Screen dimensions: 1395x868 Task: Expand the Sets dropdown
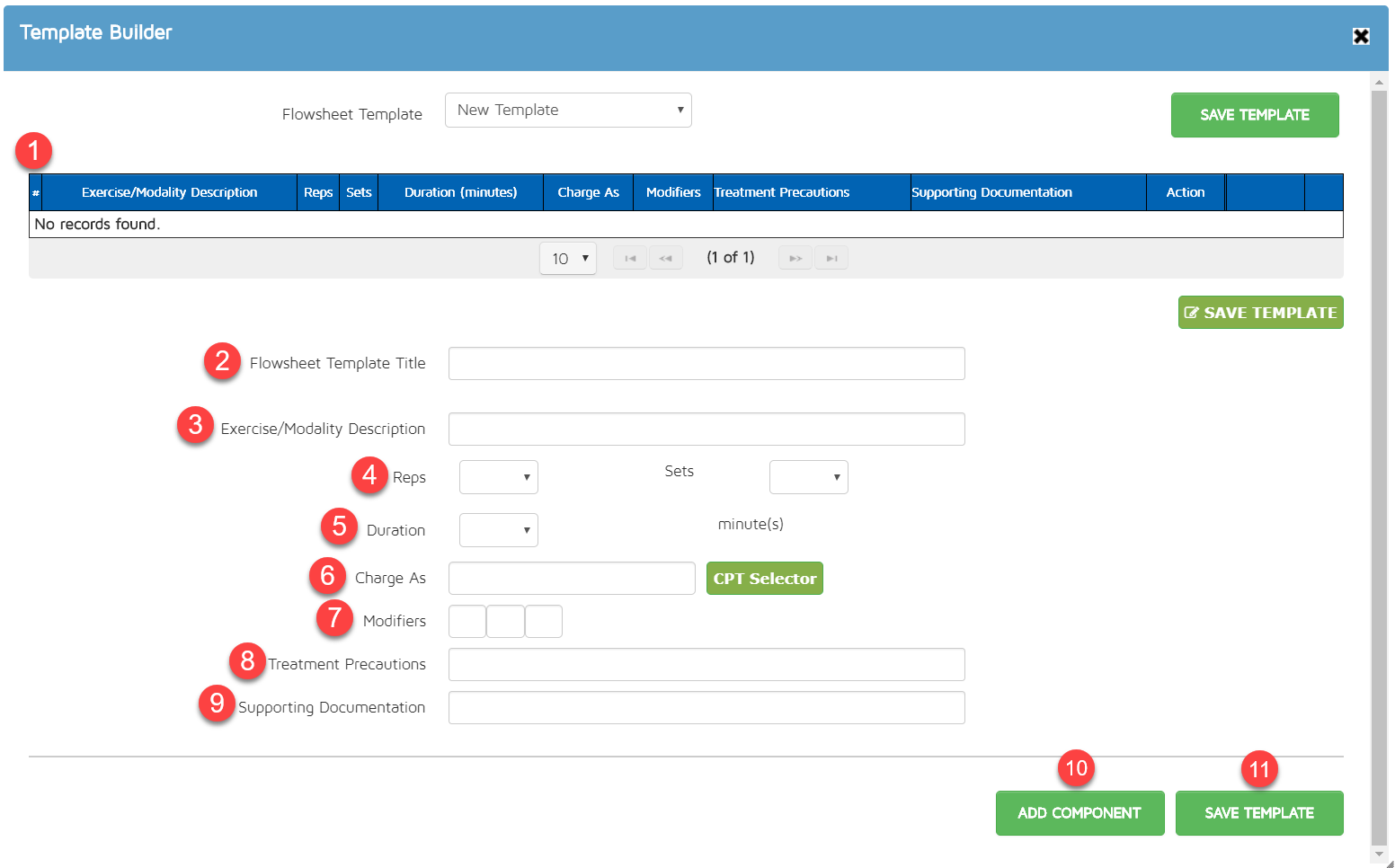[808, 477]
